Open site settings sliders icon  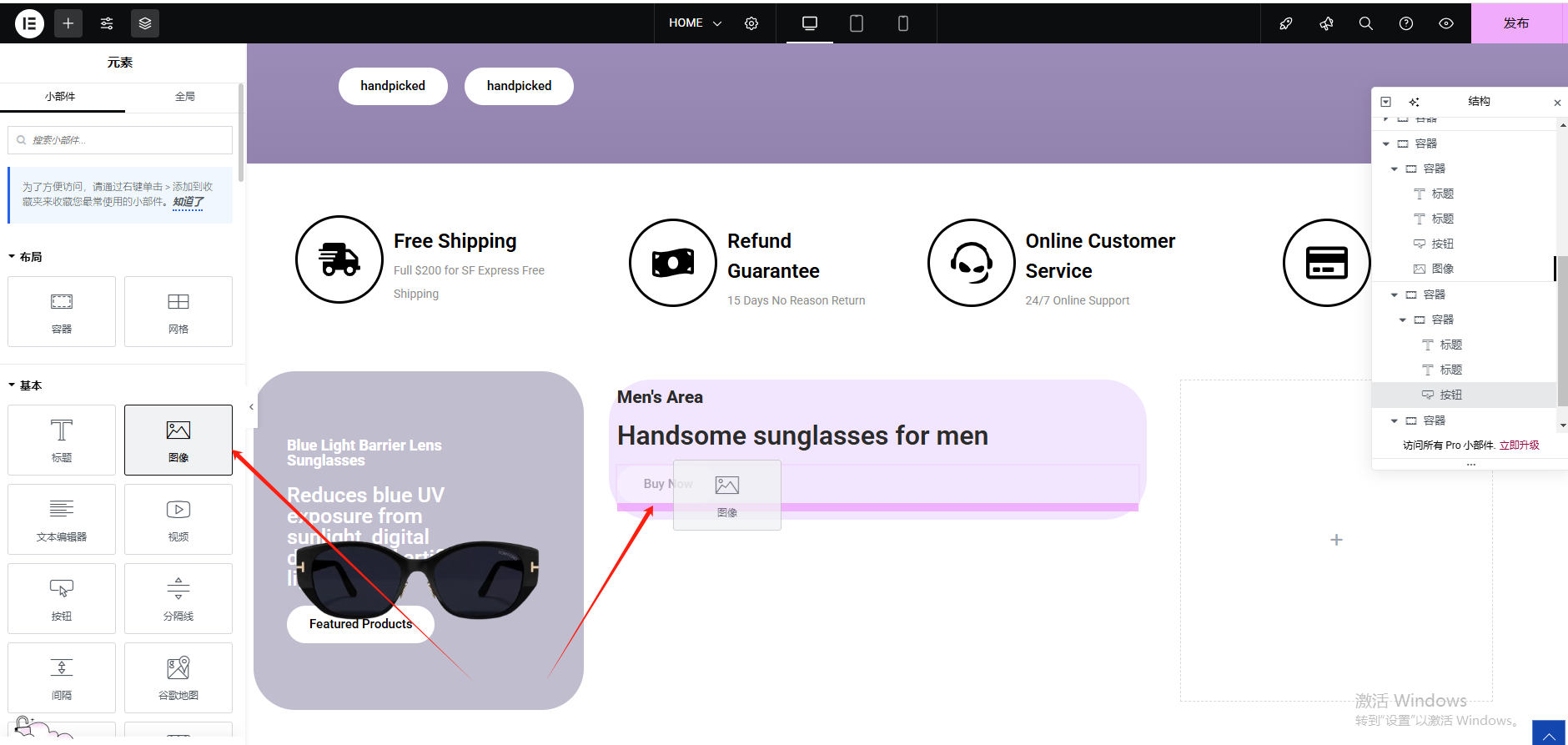coord(107,23)
